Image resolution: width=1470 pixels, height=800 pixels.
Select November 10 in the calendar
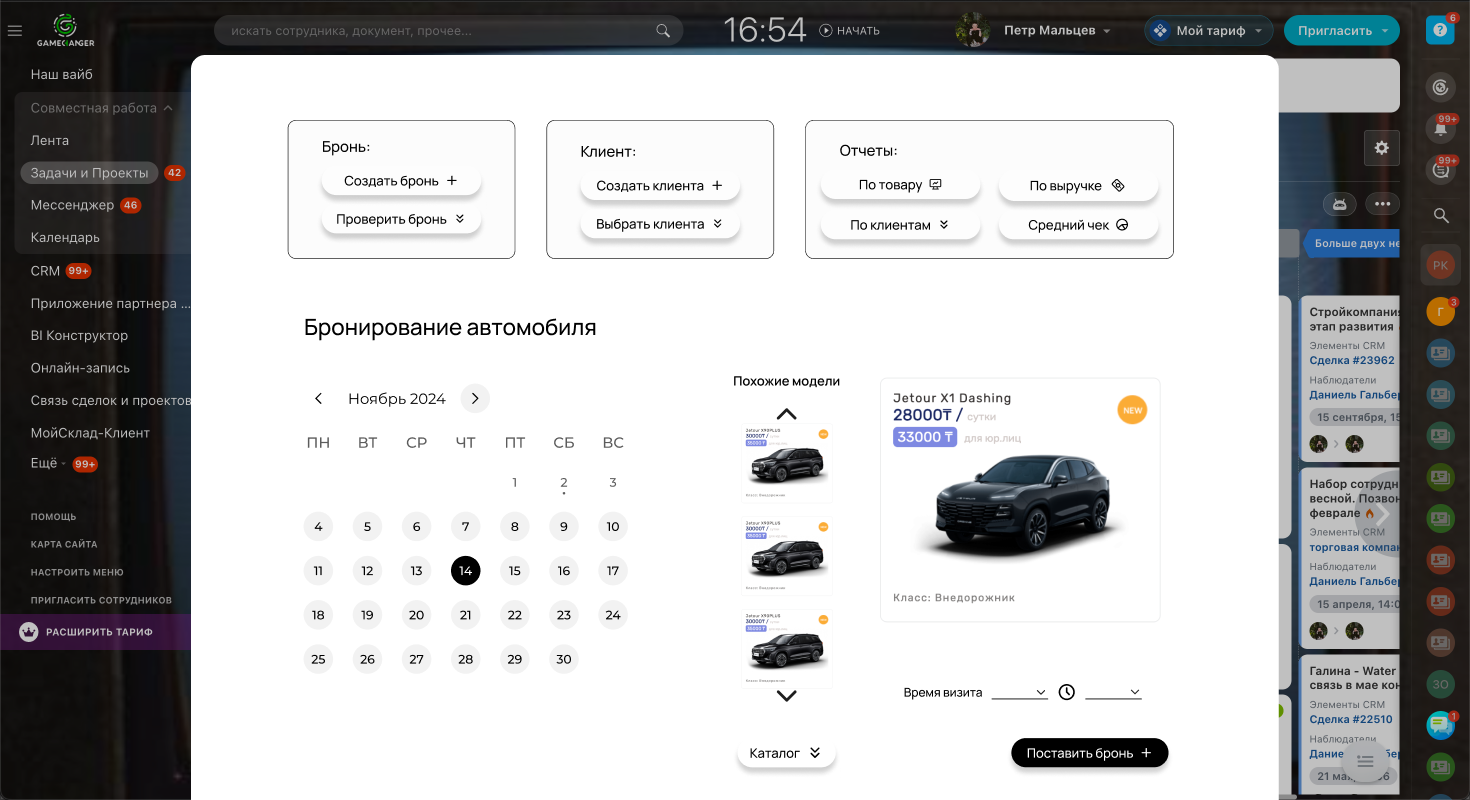point(613,527)
